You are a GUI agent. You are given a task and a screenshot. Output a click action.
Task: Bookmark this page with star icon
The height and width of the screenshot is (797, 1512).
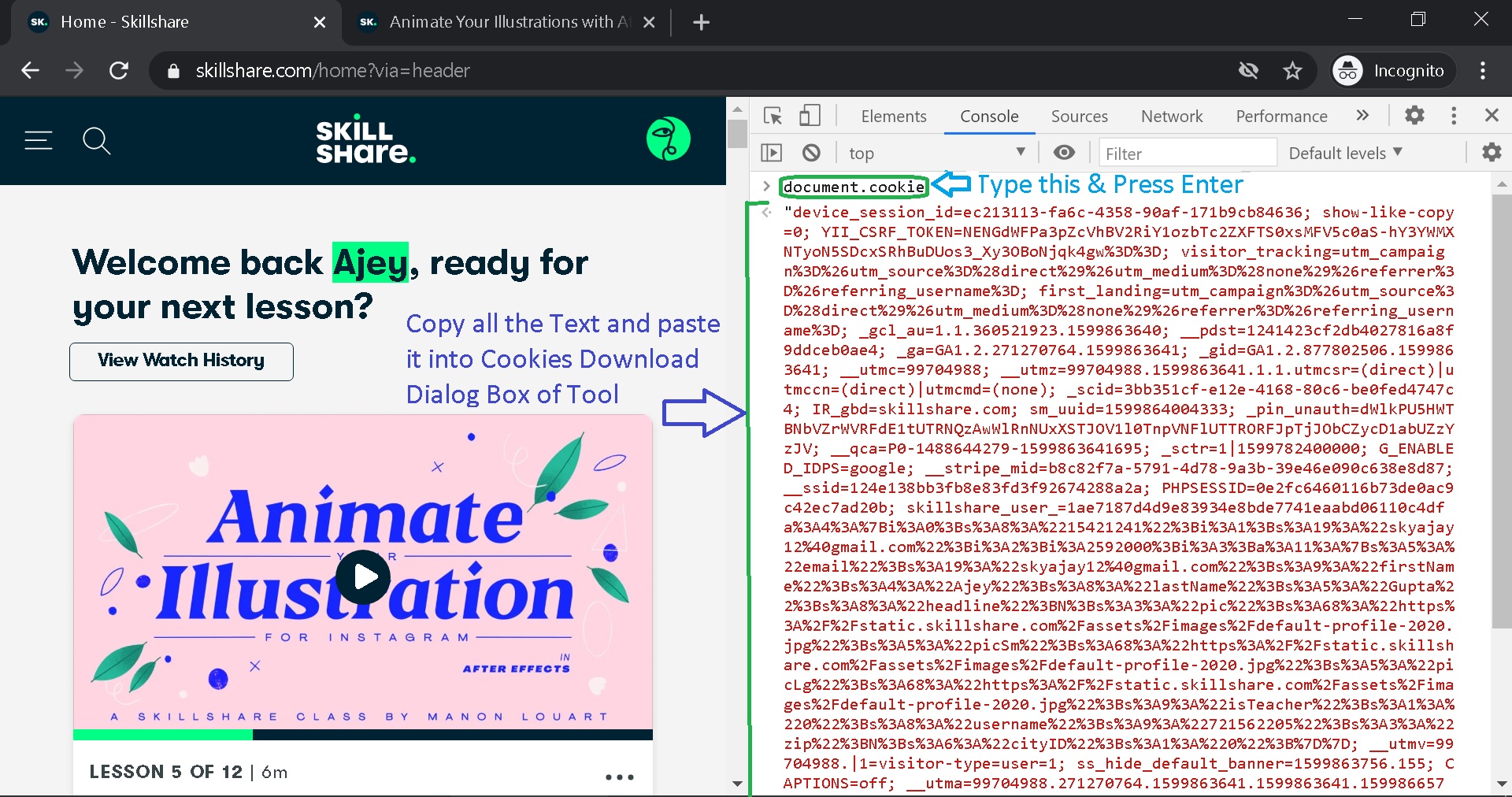(x=1292, y=71)
